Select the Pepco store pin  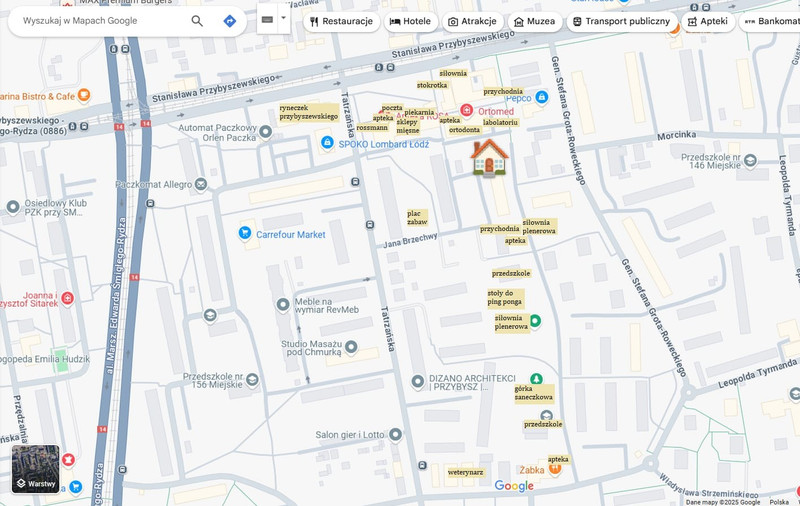click(x=541, y=98)
